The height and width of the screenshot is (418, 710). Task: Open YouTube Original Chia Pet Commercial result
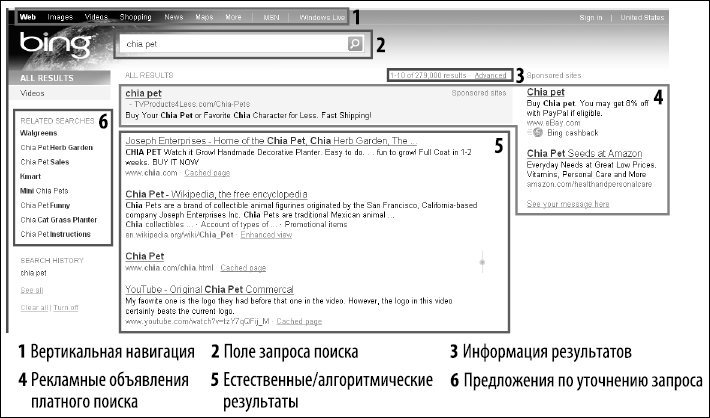tap(209, 289)
